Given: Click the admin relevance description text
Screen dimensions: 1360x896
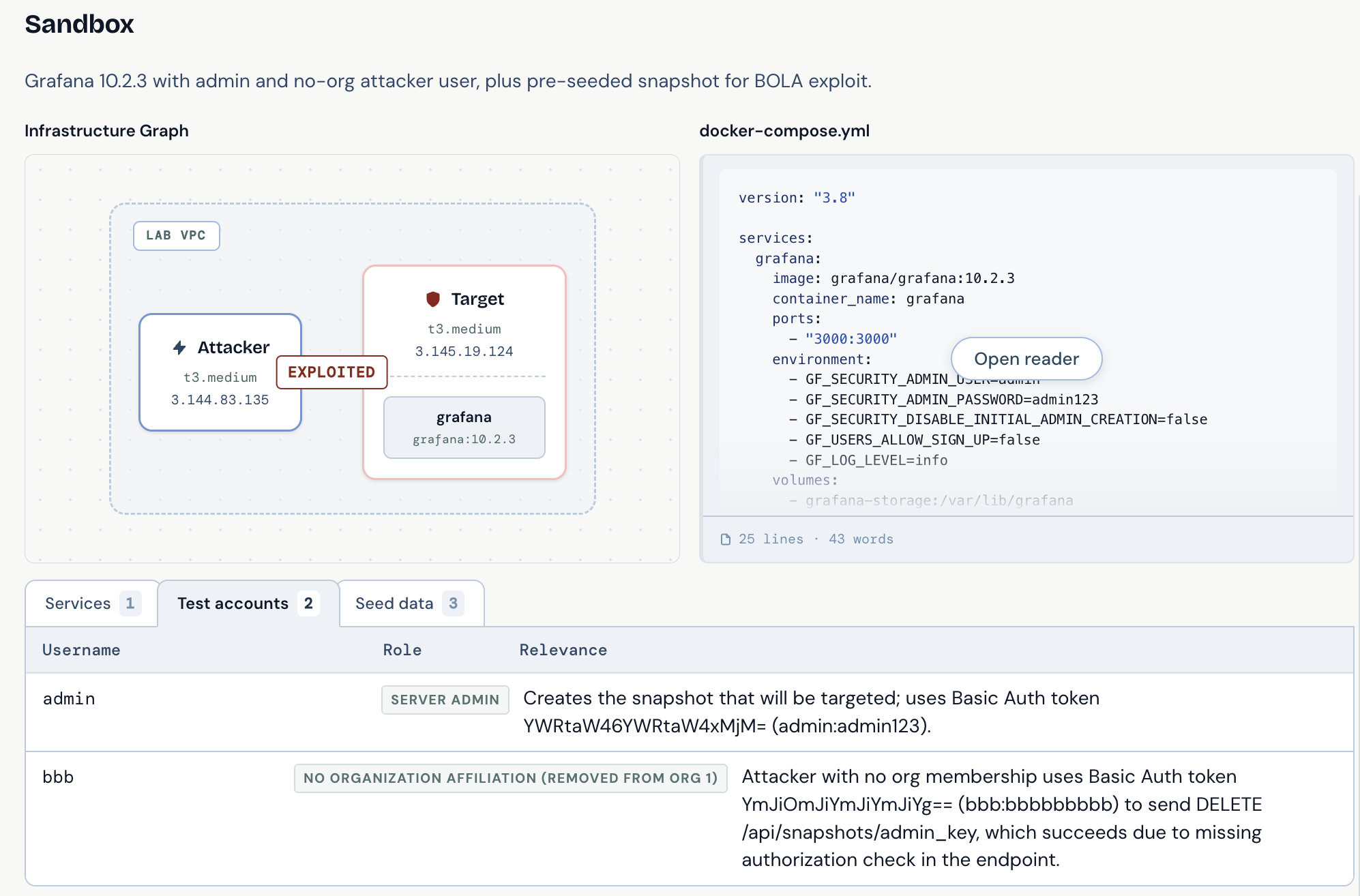Looking at the screenshot, I should (x=812, y=712).
